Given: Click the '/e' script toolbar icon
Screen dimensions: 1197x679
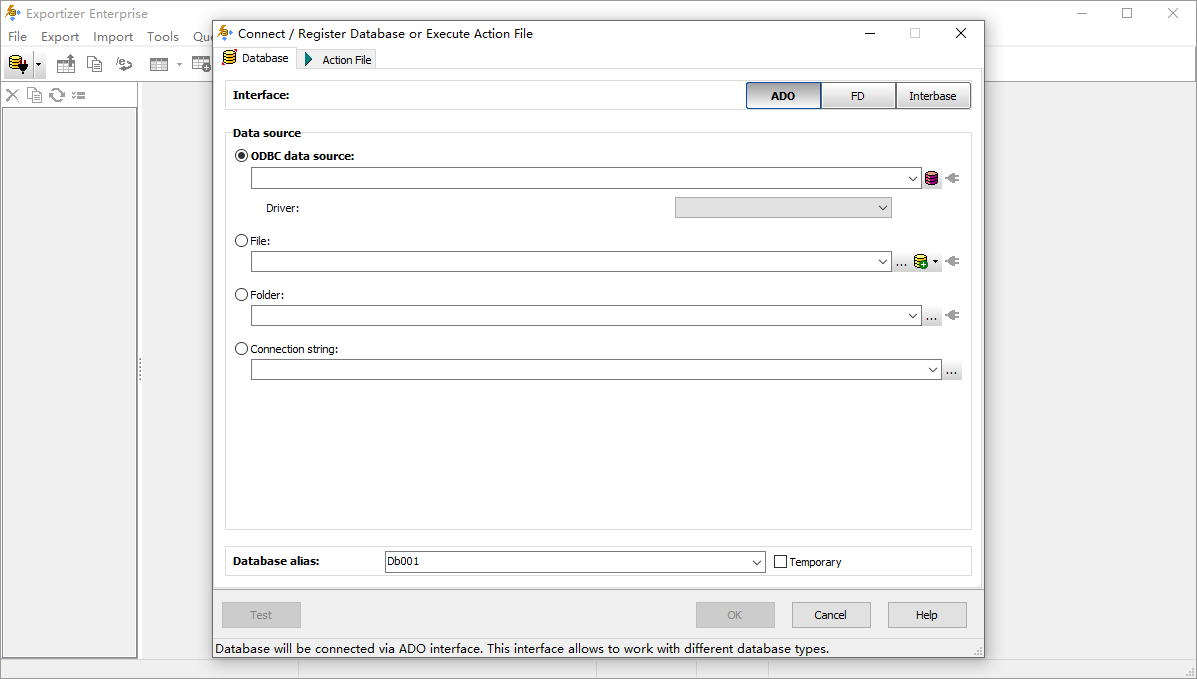Looking at the screenshot, I should (124, 64).
